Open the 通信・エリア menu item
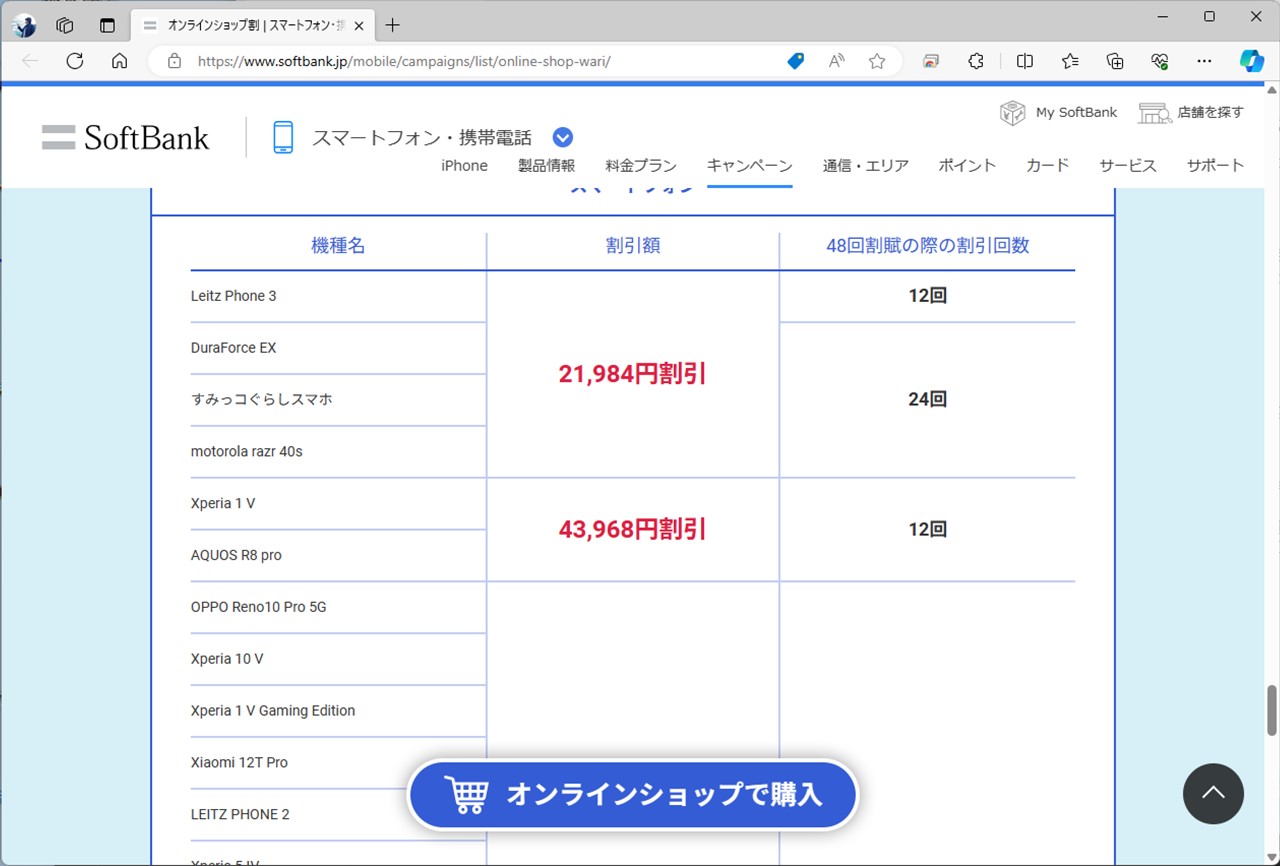 pyautogui.click(x=866, y=166)
